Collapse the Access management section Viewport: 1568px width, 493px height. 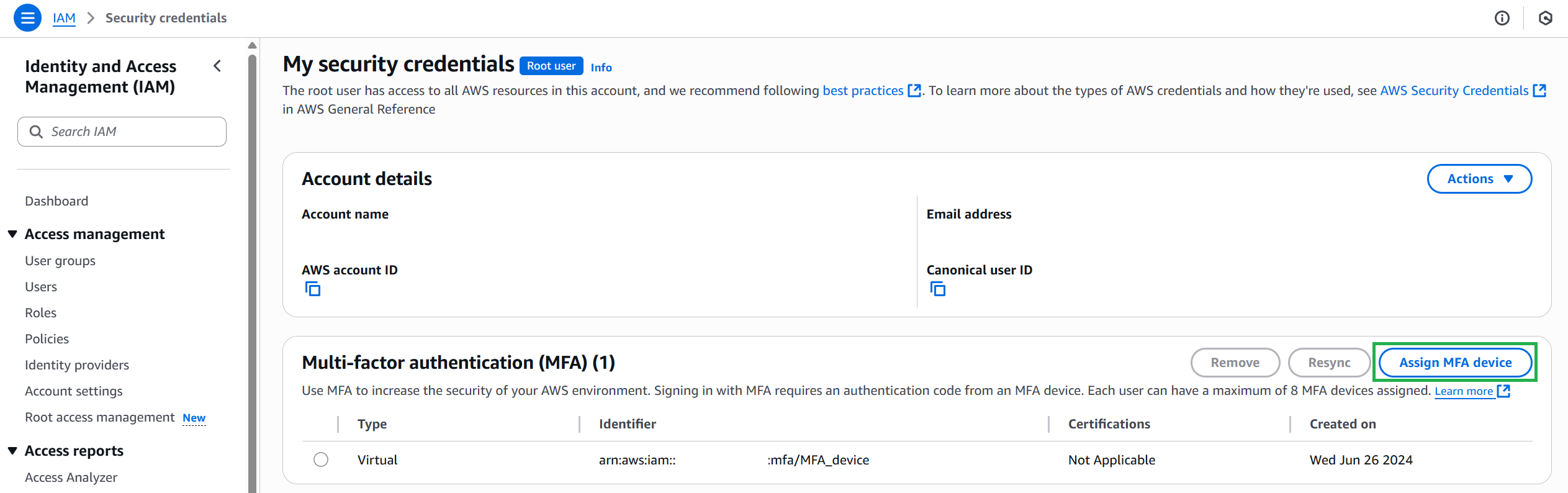[x=12, y=234]
